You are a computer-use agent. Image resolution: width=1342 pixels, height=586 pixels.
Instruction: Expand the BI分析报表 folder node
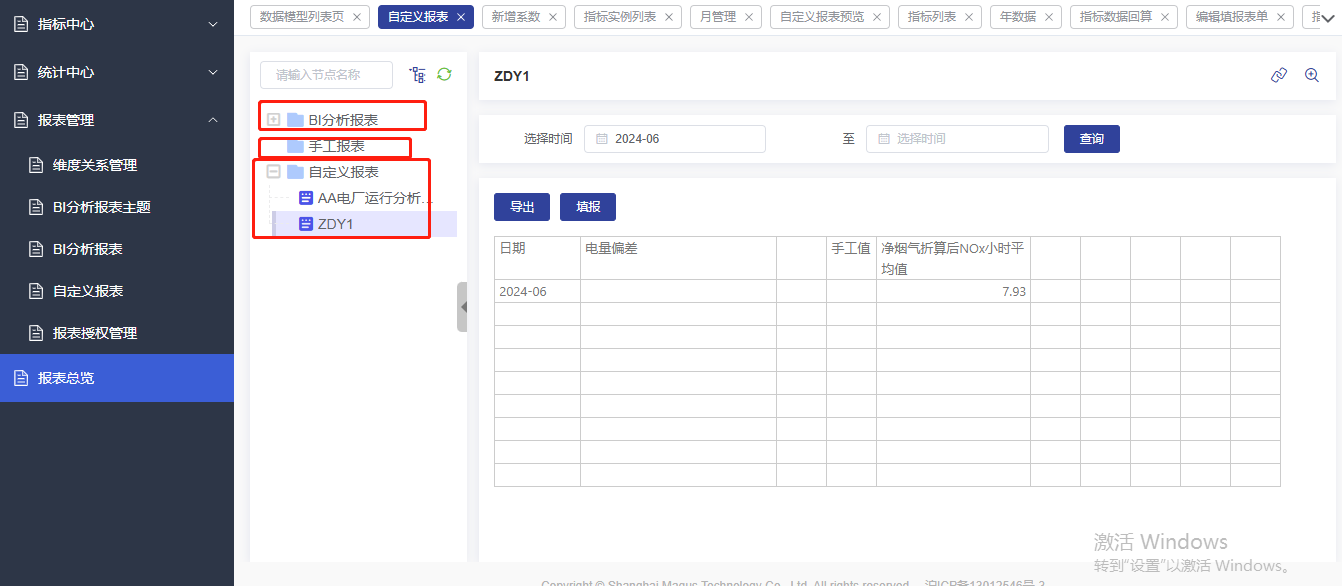tap(273, 120)
